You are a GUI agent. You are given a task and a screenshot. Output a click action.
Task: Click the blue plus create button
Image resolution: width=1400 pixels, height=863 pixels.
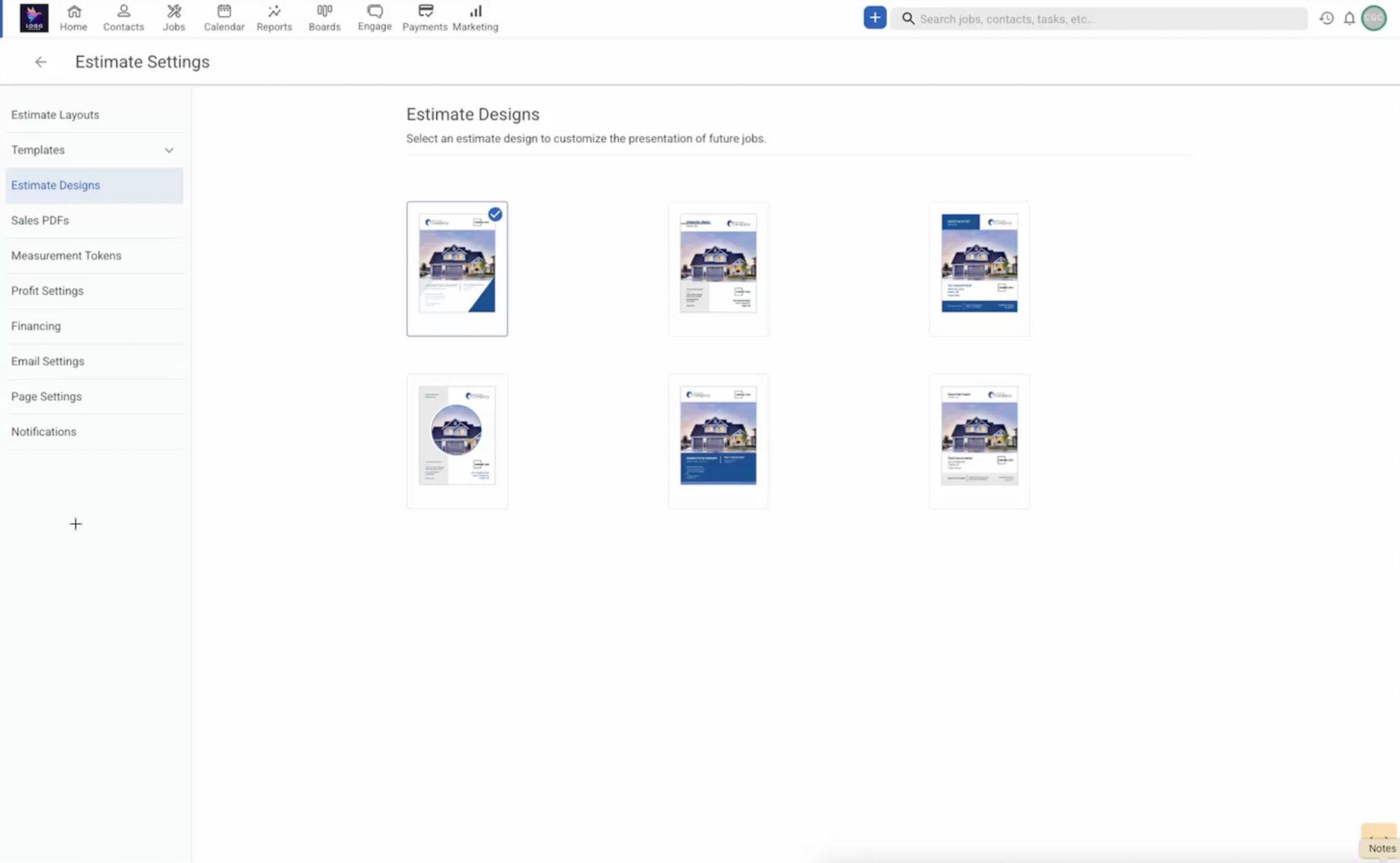[x=874, y=18]
